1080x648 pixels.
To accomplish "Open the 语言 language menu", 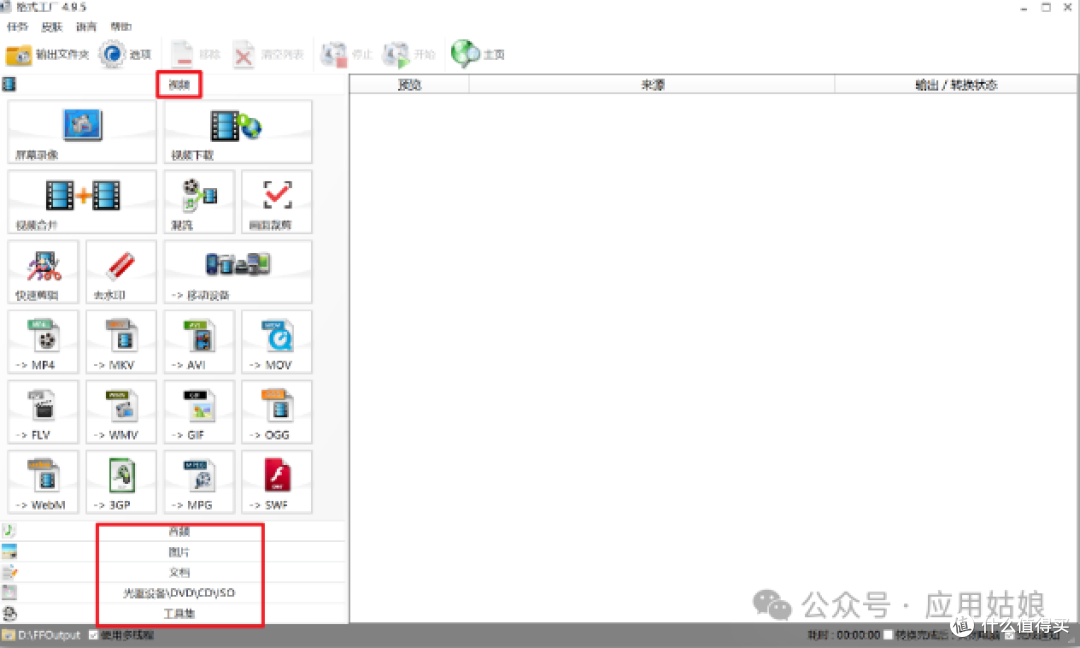I will [86, 27].
